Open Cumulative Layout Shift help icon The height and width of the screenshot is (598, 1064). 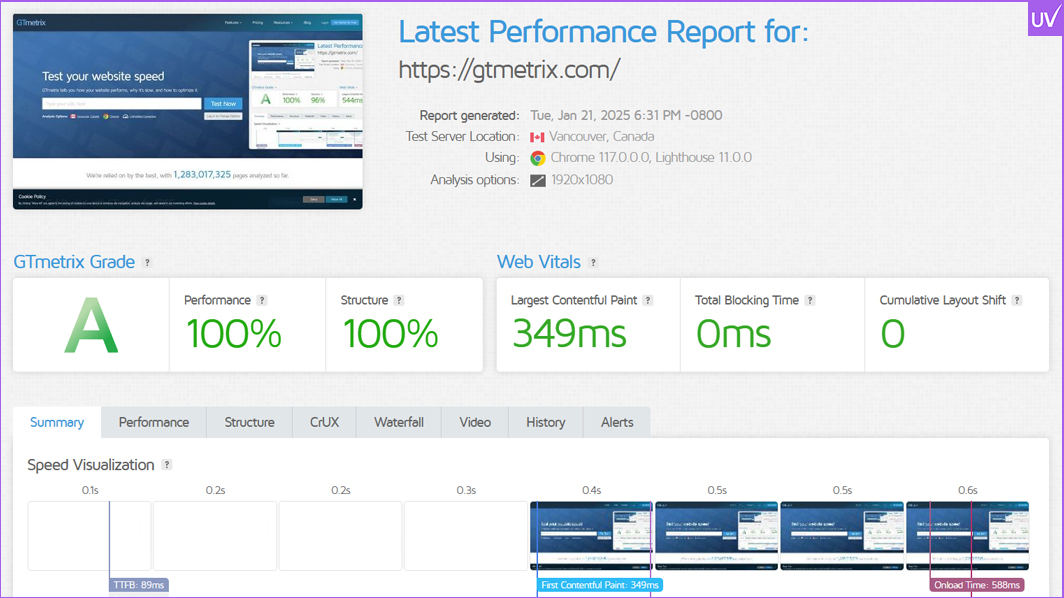tap(1017, 300)
